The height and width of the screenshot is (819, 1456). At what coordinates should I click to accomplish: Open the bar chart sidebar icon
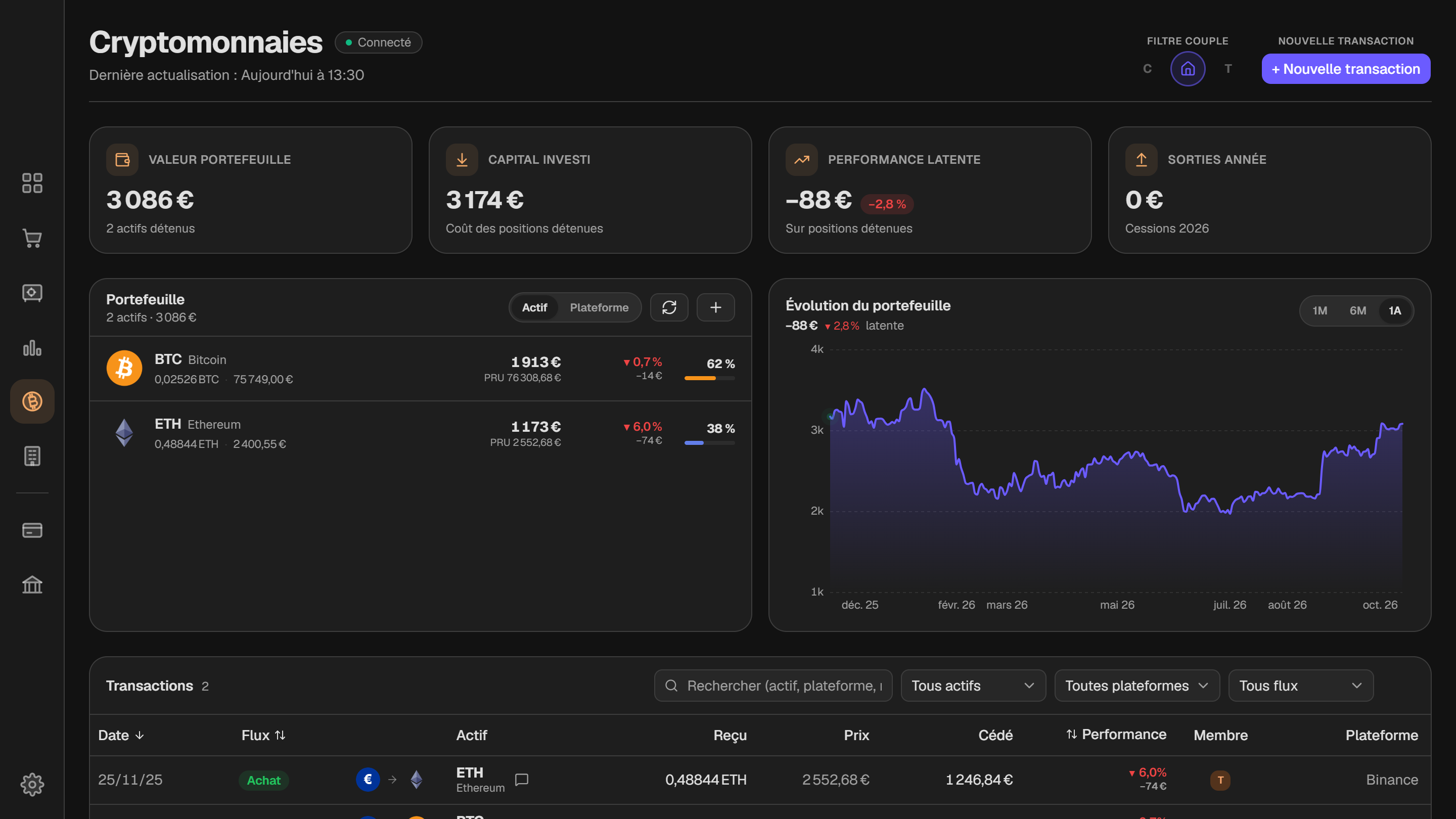click(32, 348)
